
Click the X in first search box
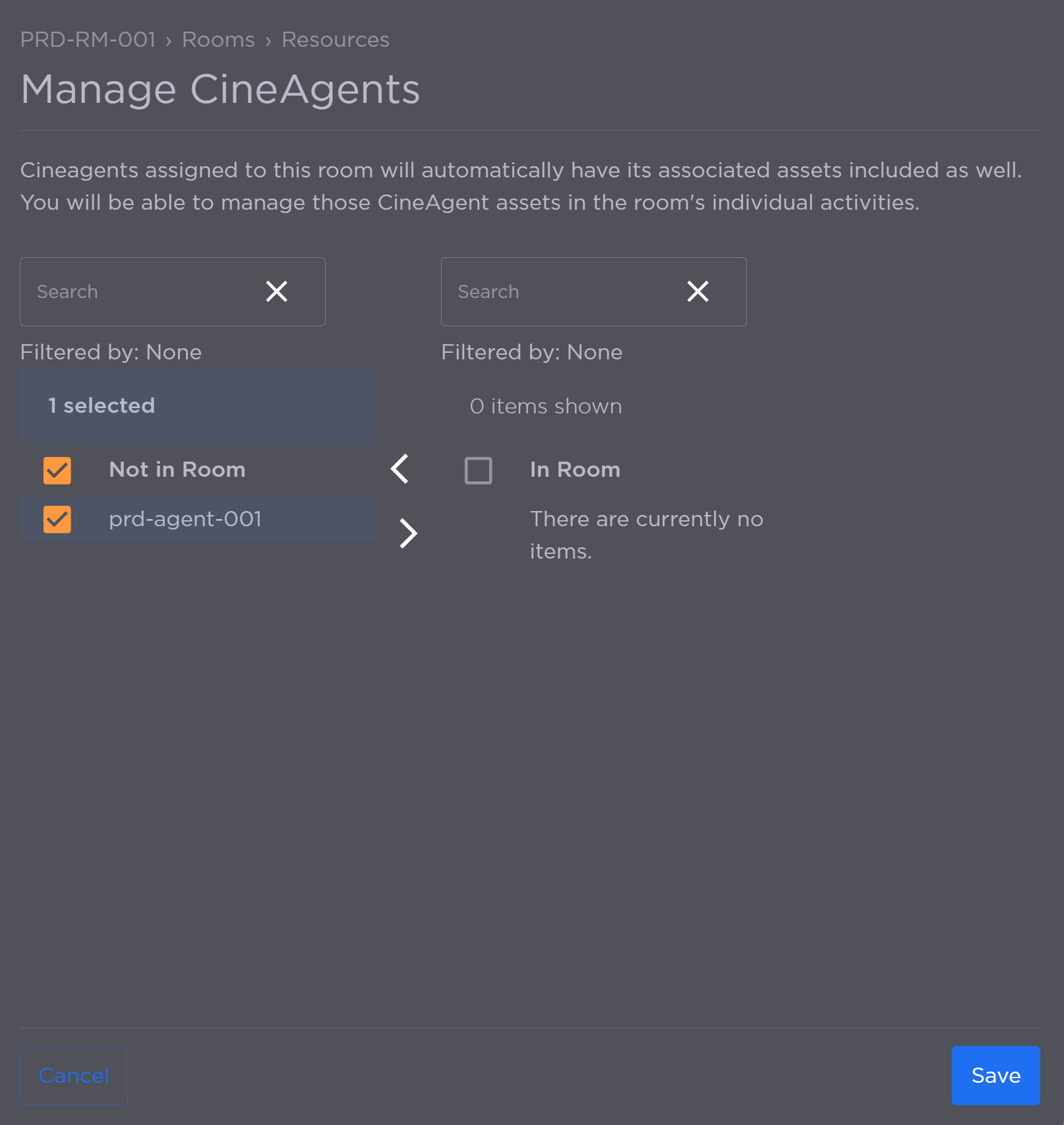tap(276, 291)
